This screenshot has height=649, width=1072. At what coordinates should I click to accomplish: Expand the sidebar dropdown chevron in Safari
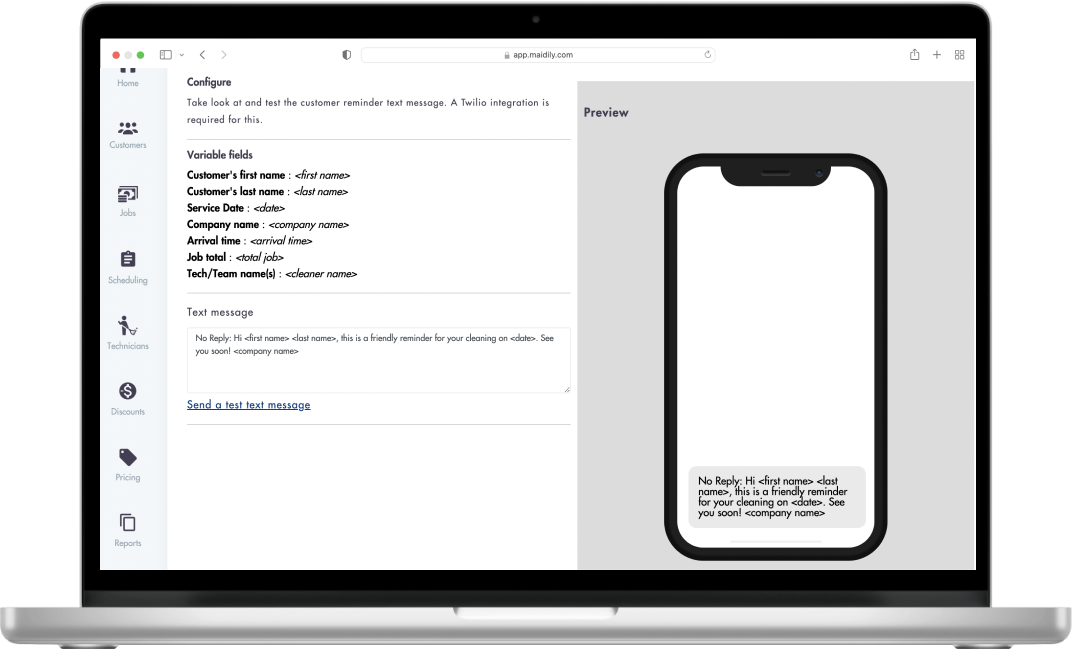pyautogui.click(x=181, y=55)
